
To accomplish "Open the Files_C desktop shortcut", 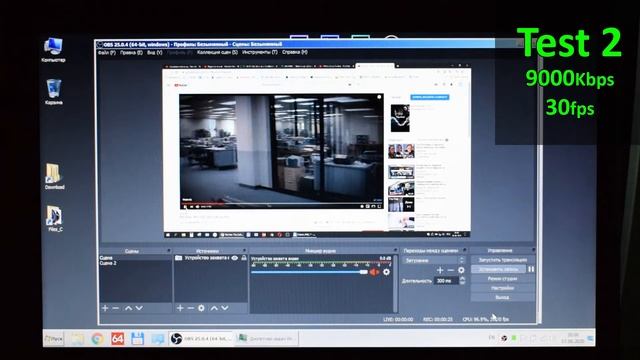I will point(55,219).
